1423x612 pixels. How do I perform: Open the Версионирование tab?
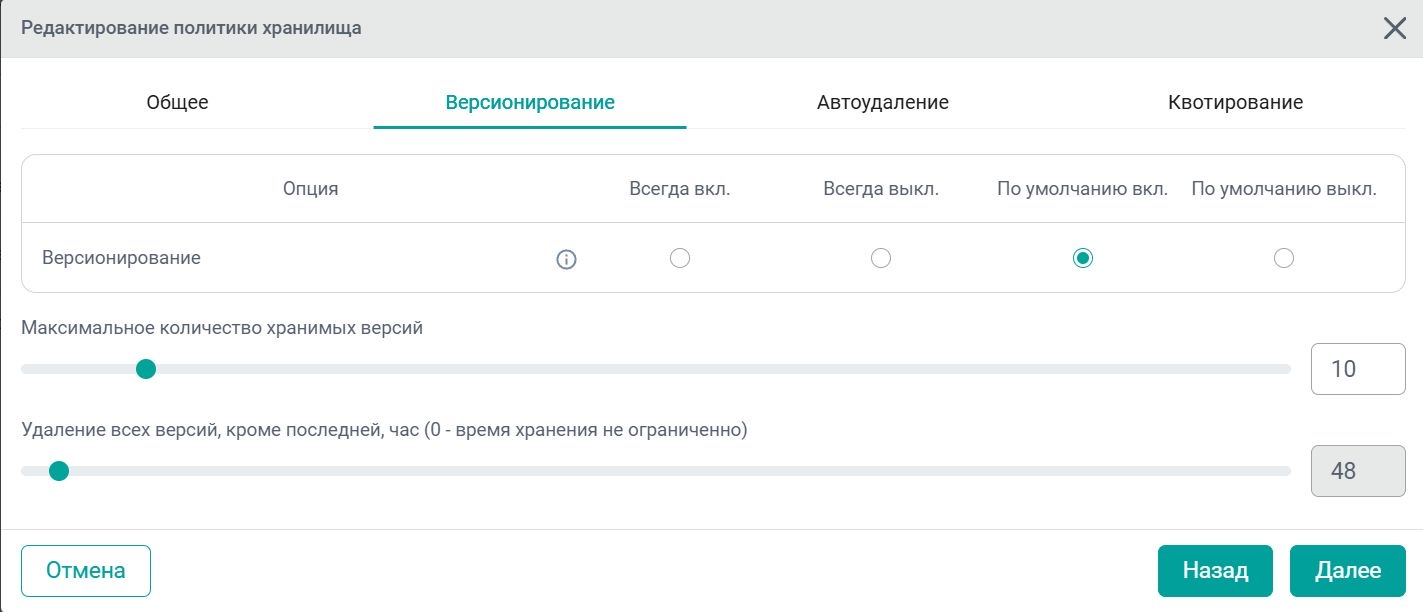(x=530, y=102)
